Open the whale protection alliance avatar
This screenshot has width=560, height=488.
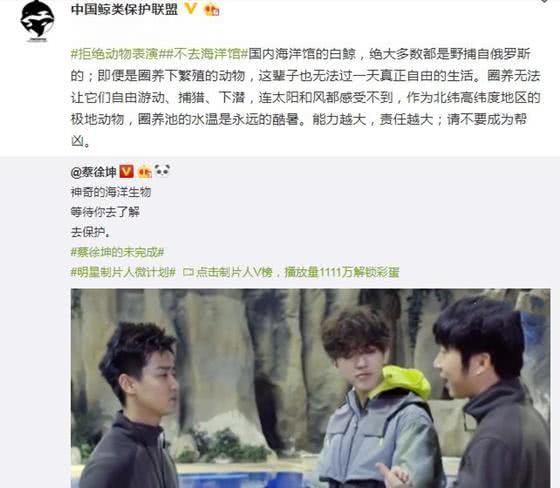[x=38, y=21]
